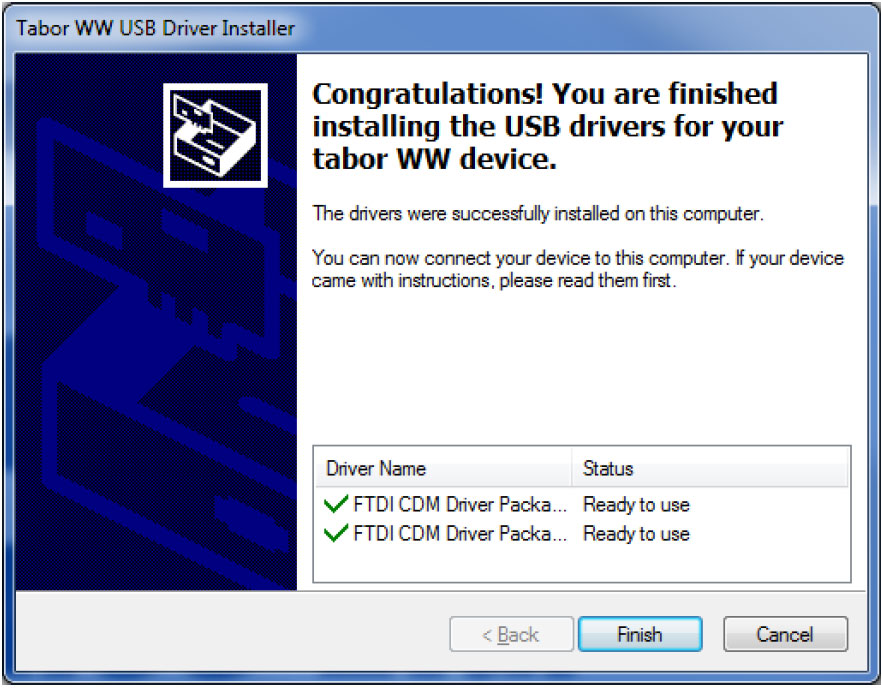Click the blue decorative sidebar graphic
Viewport: 882px width, 688px height.
click(156, 322)
